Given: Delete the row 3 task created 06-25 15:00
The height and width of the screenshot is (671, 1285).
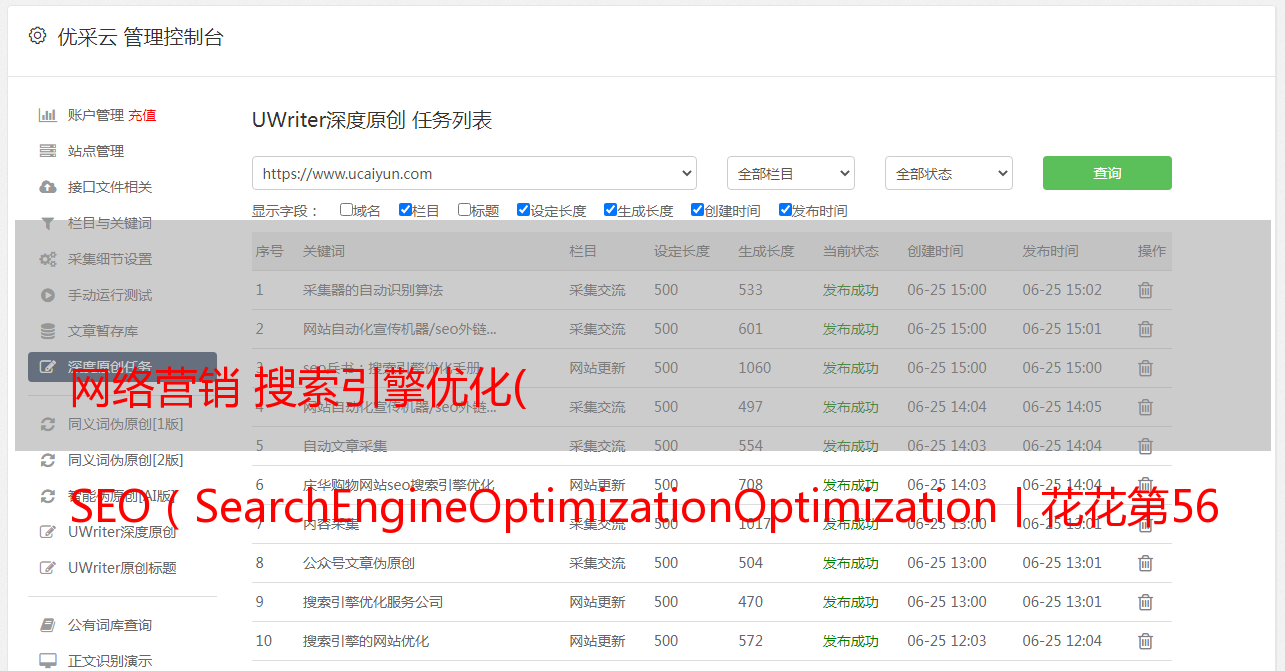Looking at the screenshot, I should (1145, 368).
